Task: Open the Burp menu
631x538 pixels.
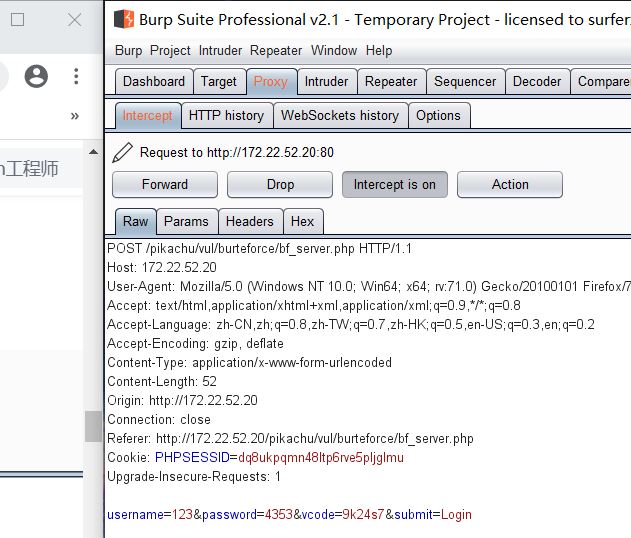Action: point(128,51)
